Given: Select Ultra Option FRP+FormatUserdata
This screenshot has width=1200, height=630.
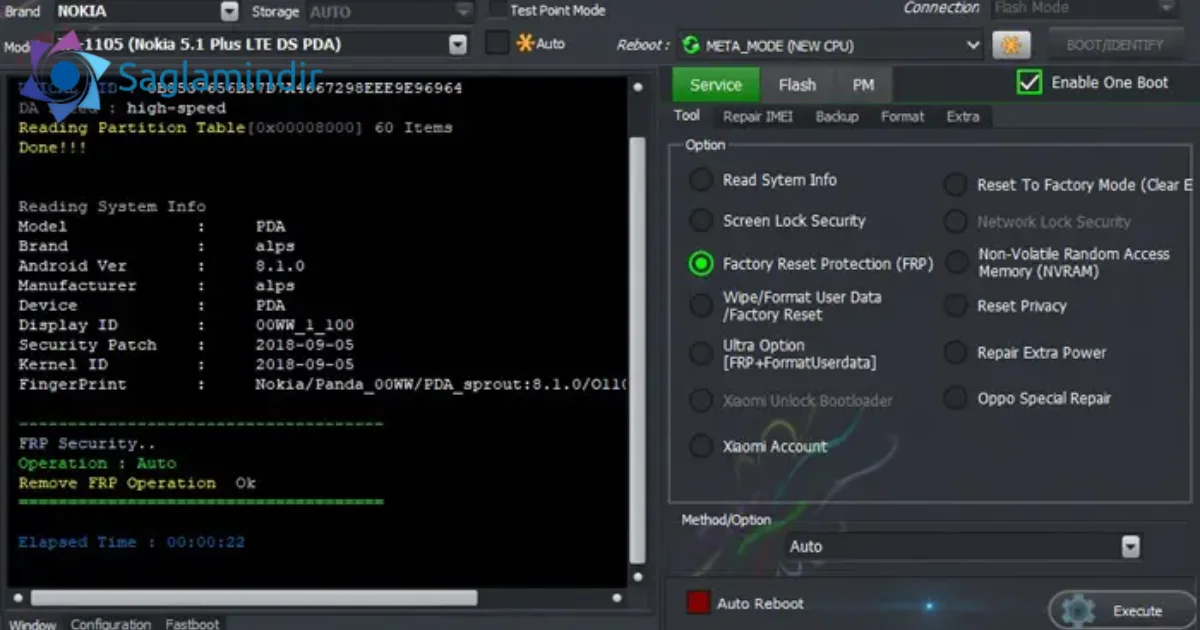Looking at the screenshot, I should [x=701, y=353].
